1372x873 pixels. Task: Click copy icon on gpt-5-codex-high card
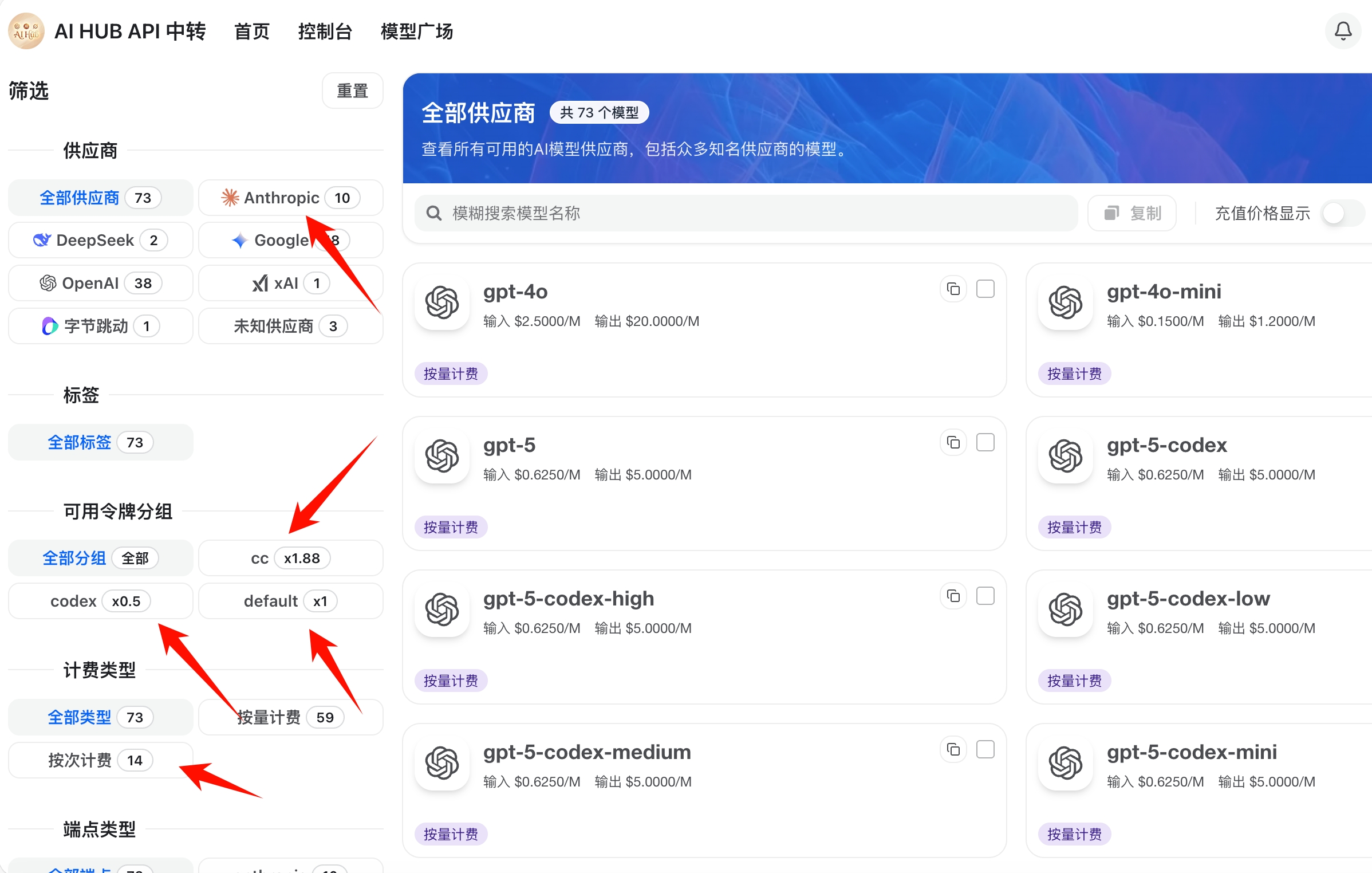point(953,596)
